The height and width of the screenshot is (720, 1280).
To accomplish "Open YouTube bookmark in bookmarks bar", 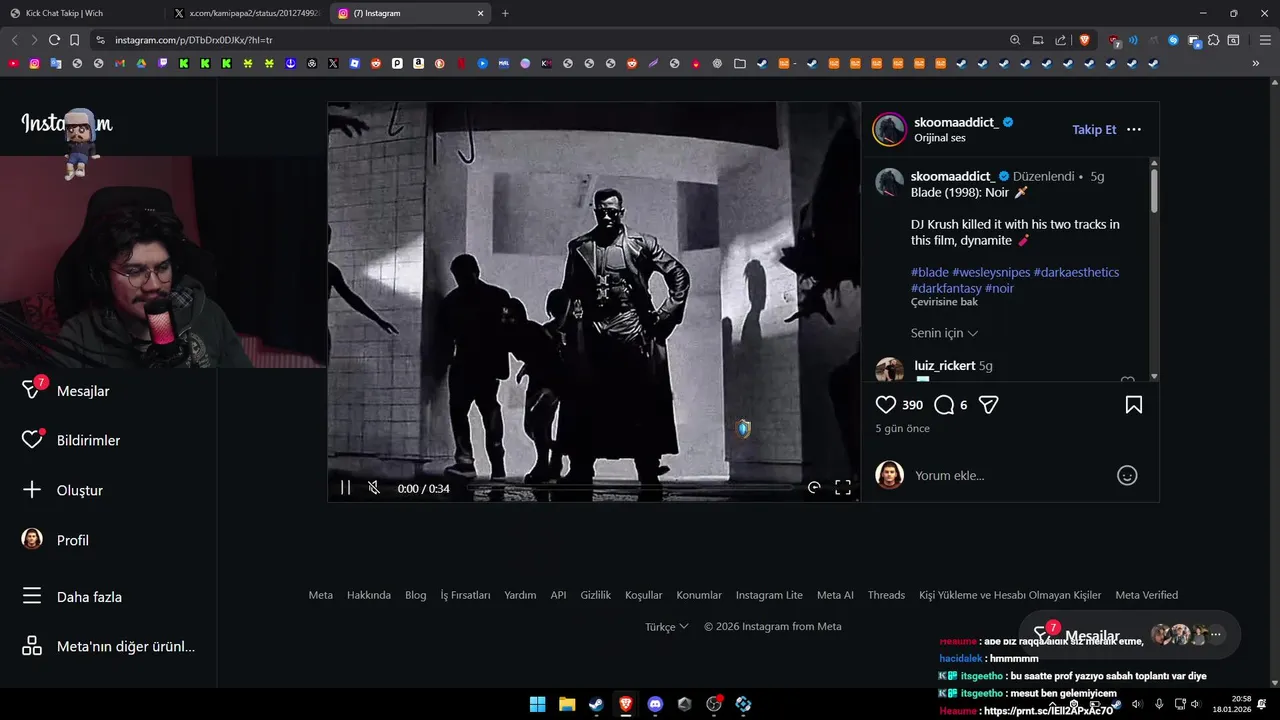I will (x=13, y=63).
